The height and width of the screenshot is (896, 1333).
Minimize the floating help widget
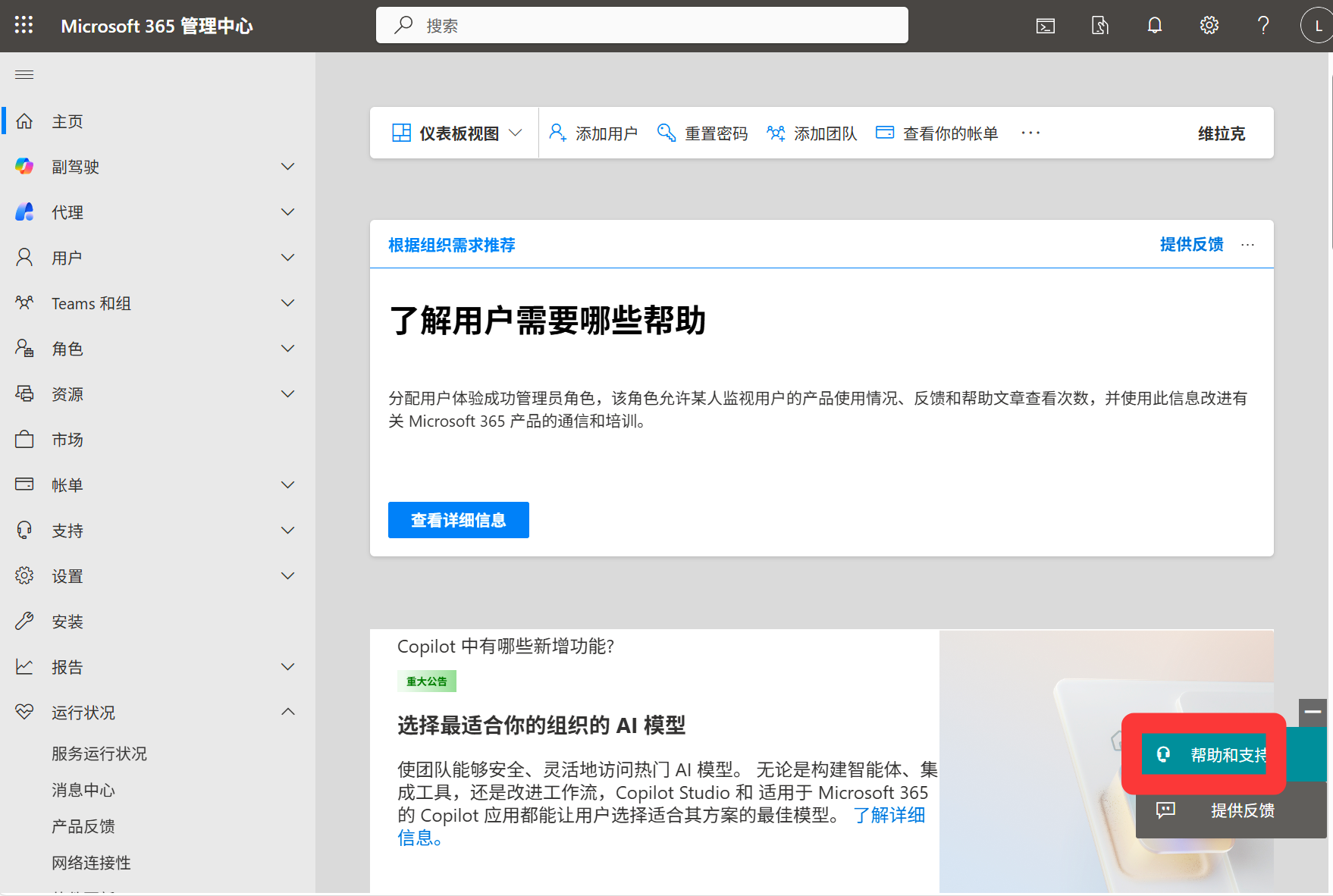tap(1313, 713)
